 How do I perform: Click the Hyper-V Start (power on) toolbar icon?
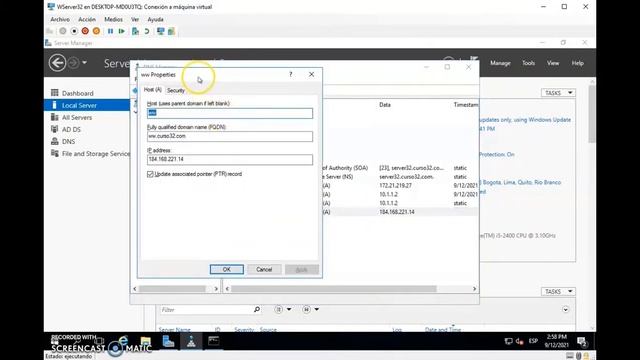(62, 31)
